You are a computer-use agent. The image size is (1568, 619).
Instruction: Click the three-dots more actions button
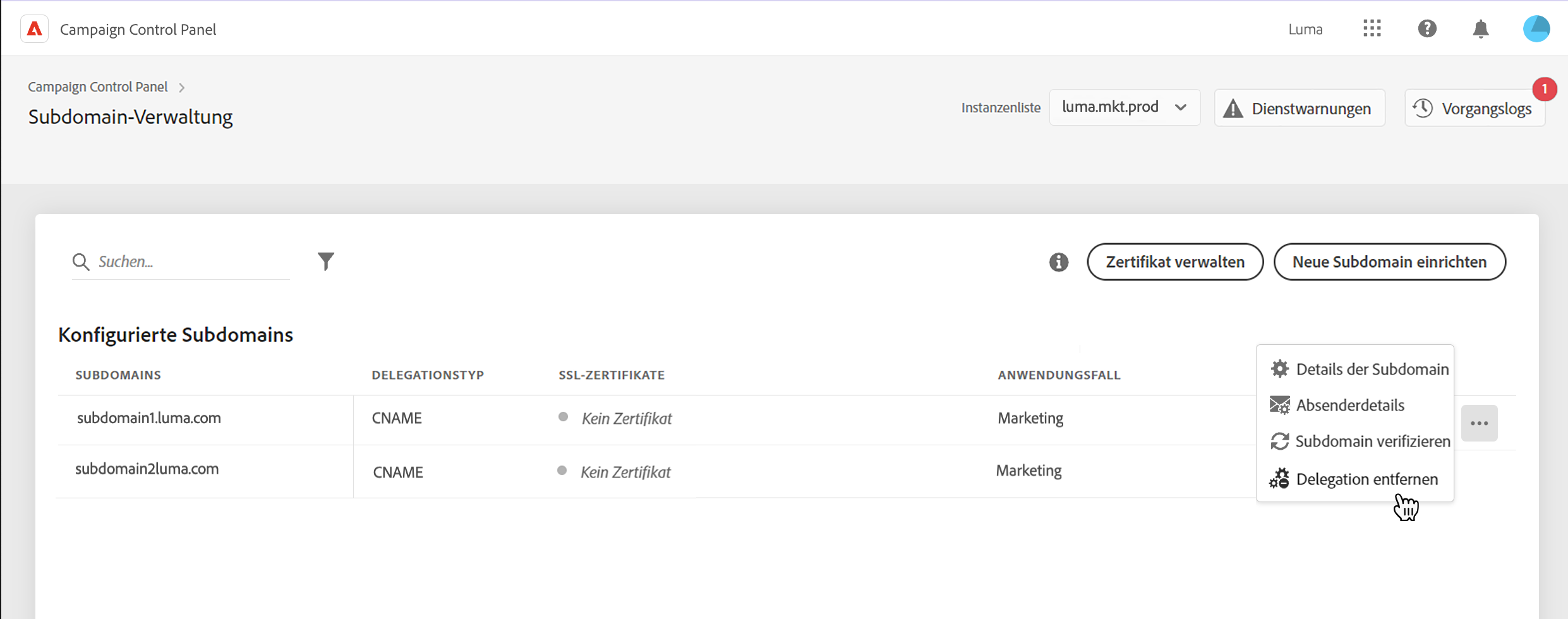tap(1479, 423)
